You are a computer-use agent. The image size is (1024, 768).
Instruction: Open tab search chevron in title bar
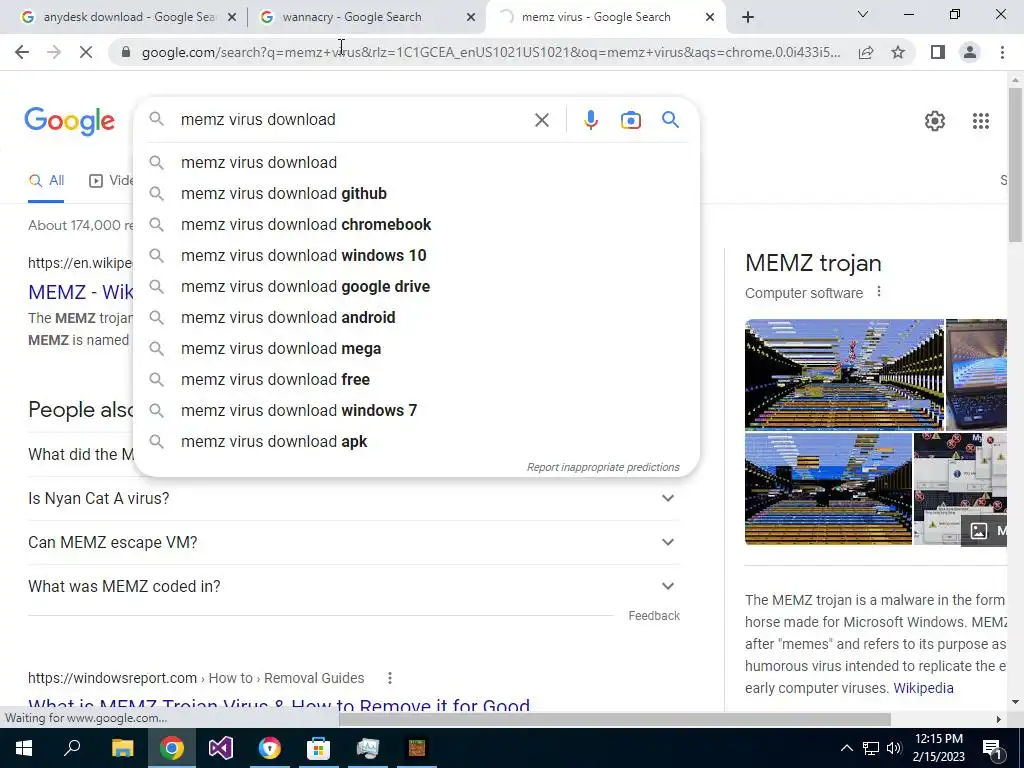point(863,14)
